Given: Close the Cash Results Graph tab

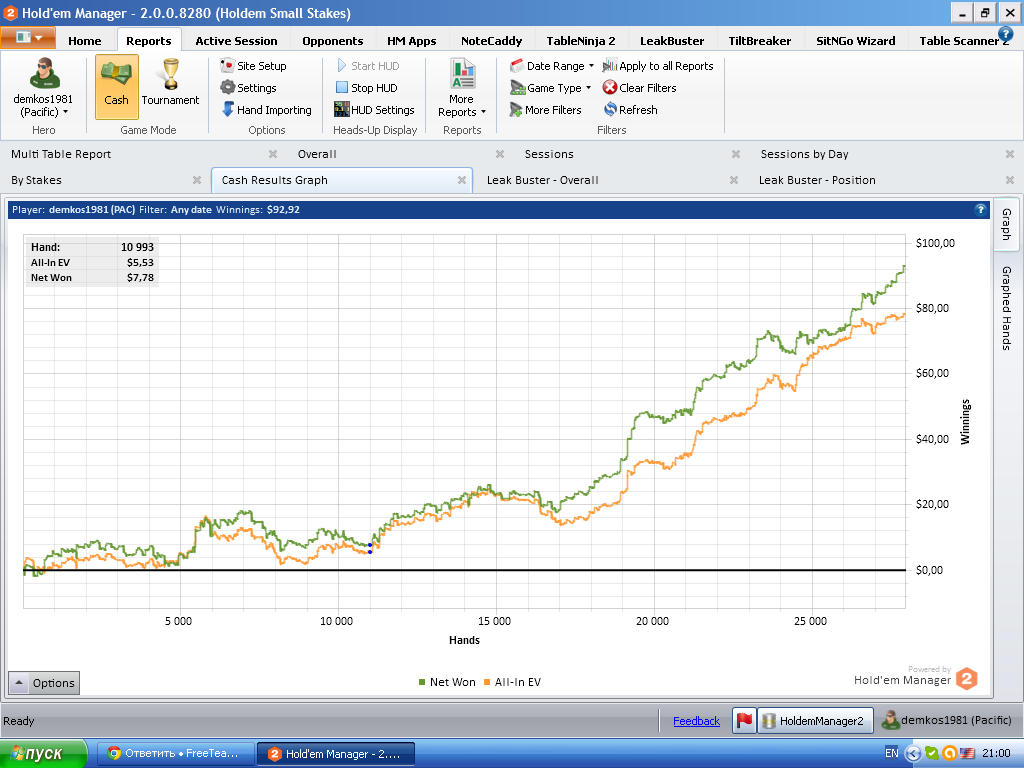Looking at the screenshot, I should coord(462,180).
